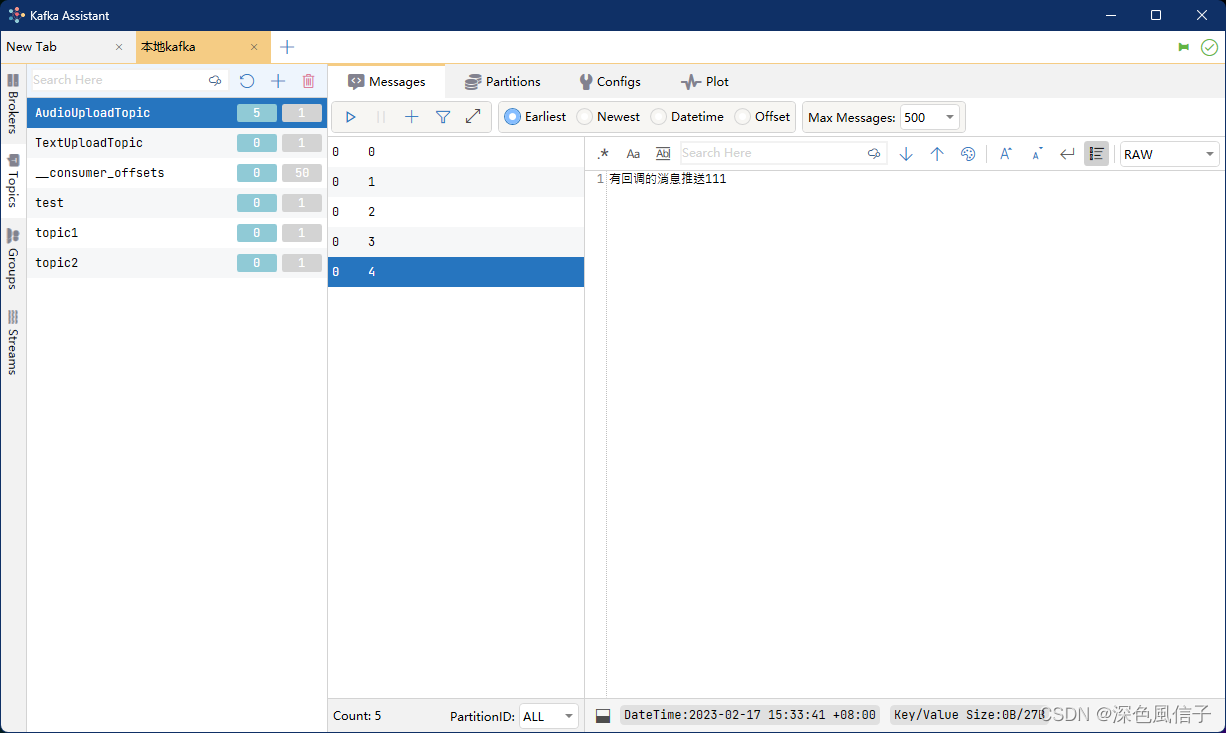Expand the messages panel with arrow icon
The width and height of the screenshot is (1226, 733).
coord(473,117)
